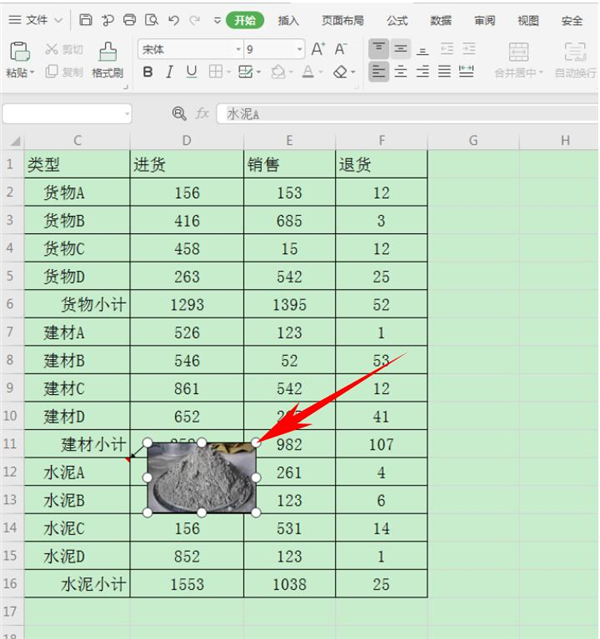Click the fx insert function icon
The image size is (600, 639).
(x=203, y=114)
